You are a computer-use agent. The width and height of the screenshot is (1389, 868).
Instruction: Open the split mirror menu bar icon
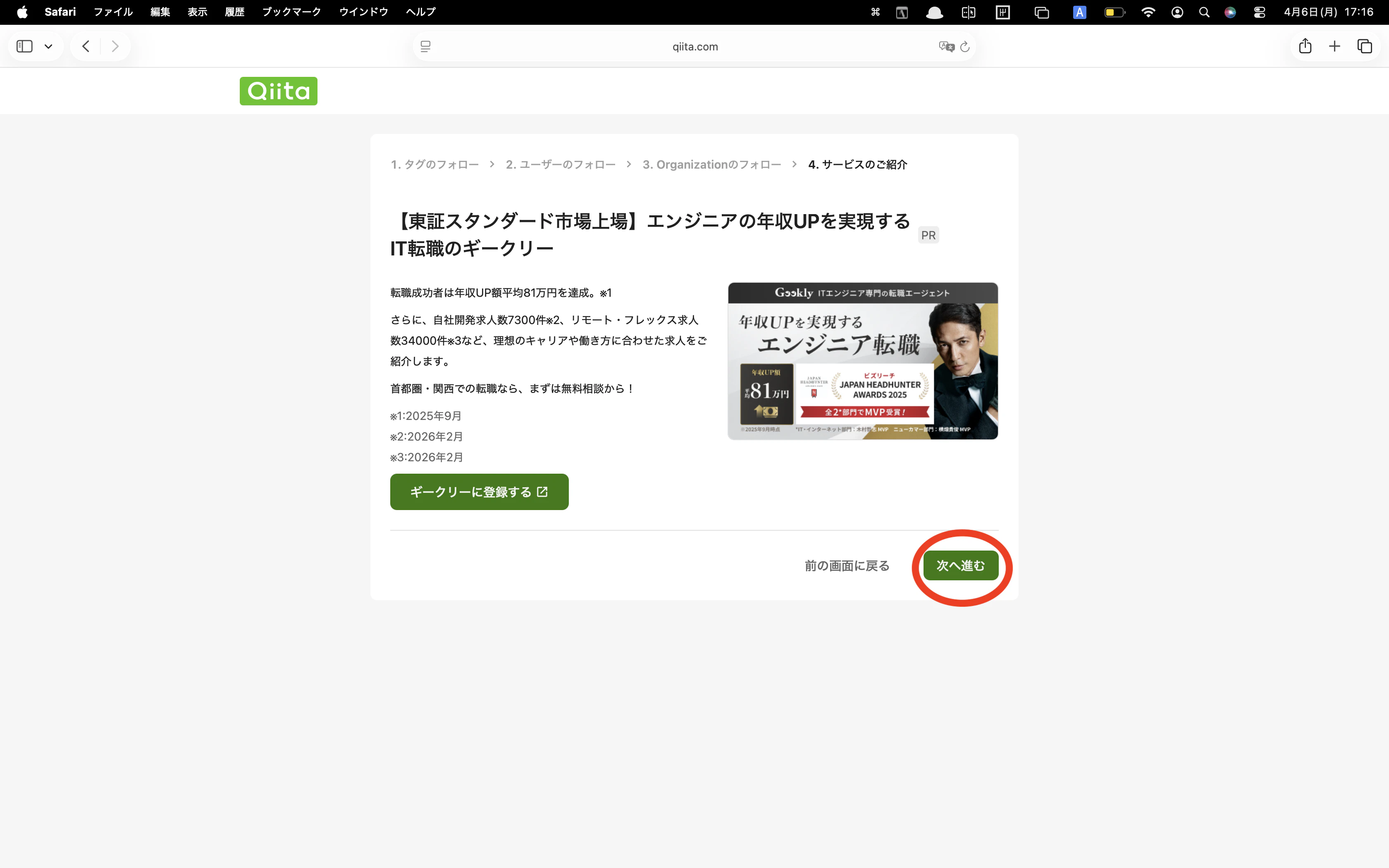(x=968, y=12)
